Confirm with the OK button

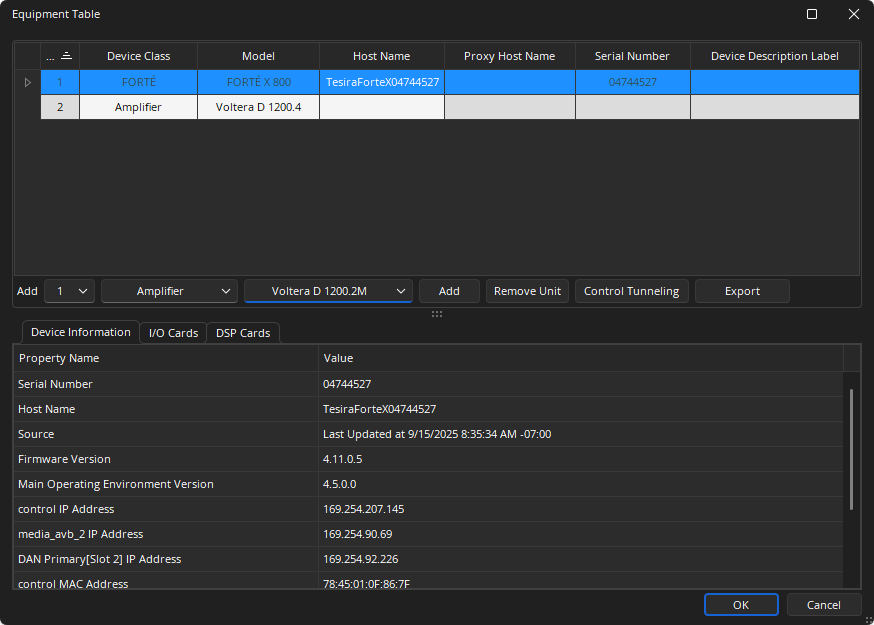[740, 604]
